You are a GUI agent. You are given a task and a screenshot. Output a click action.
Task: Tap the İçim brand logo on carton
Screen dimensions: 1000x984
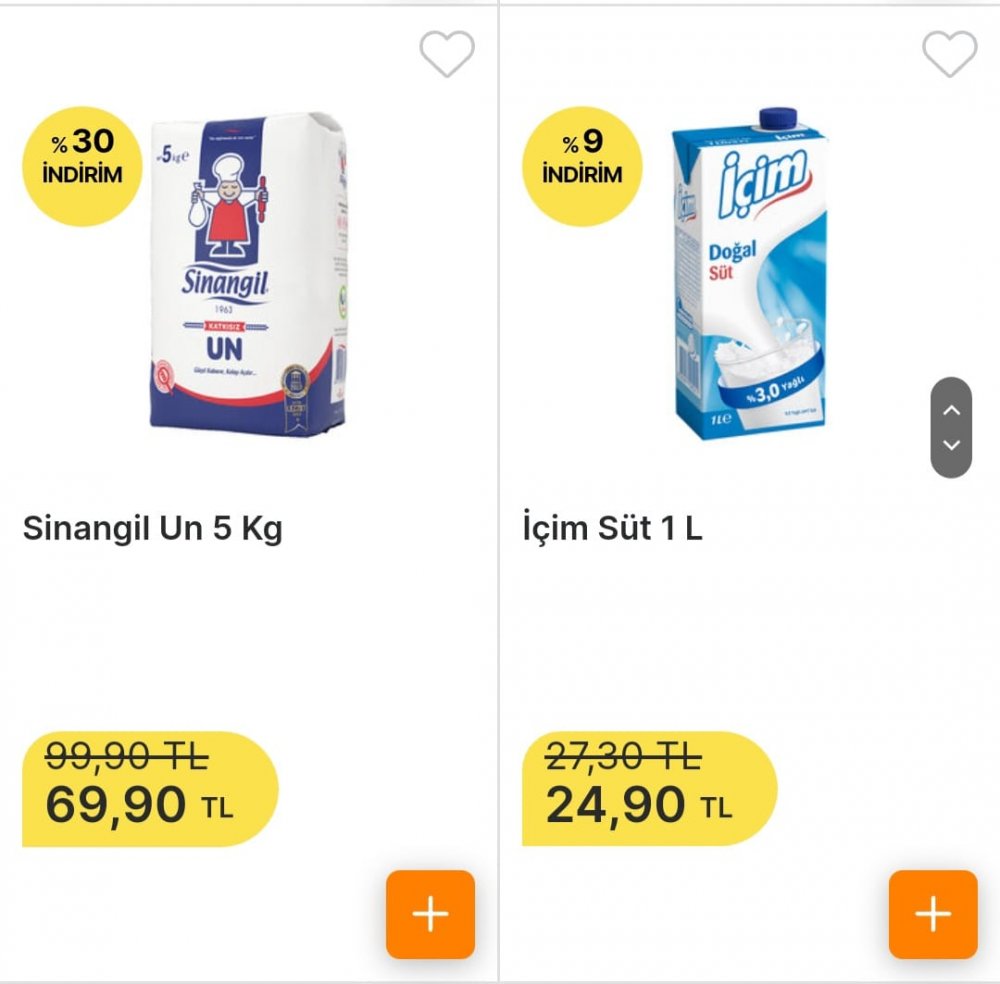click(x=763, y=184)
